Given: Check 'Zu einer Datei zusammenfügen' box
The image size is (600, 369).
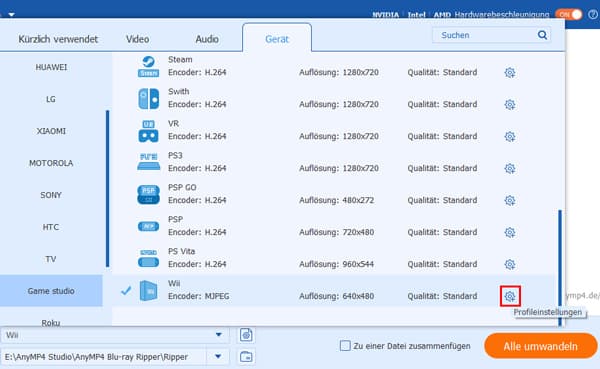Looking at the screenshot, I should coord(345,346).
